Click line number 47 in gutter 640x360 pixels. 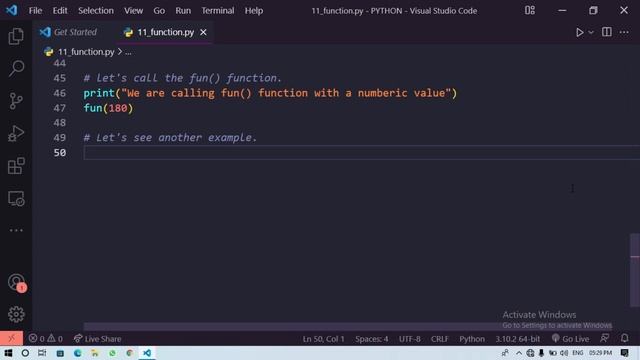click(60, 108)
